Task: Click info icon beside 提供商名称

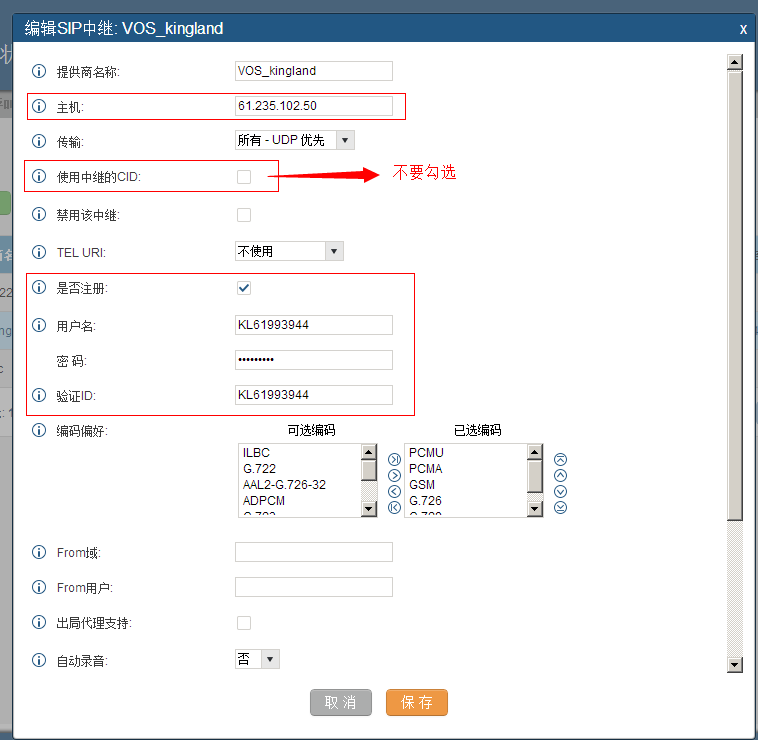Action: pyautogui.click(x=40, y=72)
